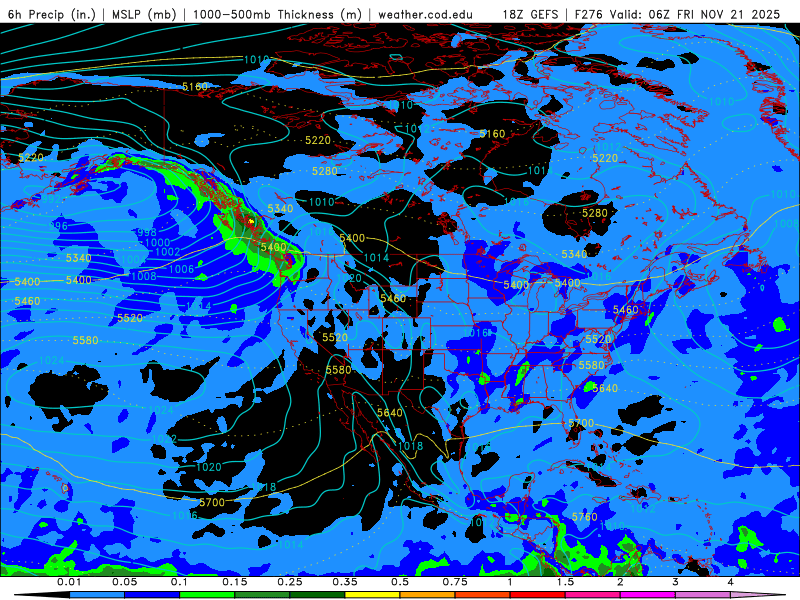Click the bright green 0.1 legend swatch

tap(207, 595)
